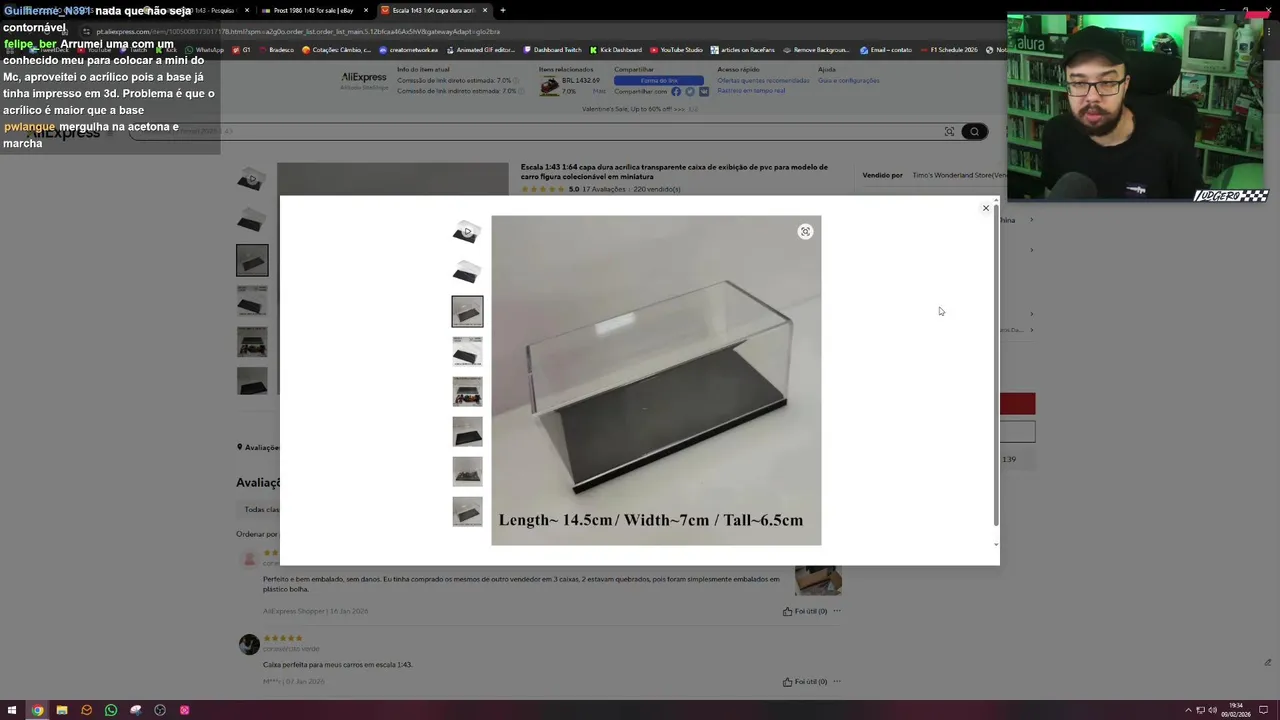The width and height of the screenshot is (1280, 720).
Task: Open 'Guia e configurações' link
Action: [x=848, y=80]
